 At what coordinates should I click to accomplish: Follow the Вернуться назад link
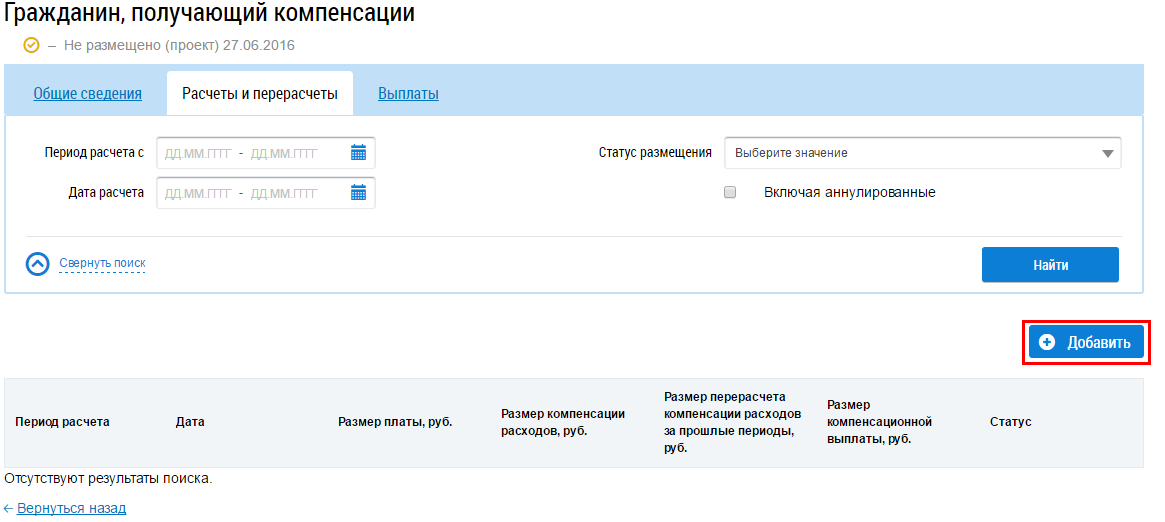pyautogui.click(x=71, y=508)
